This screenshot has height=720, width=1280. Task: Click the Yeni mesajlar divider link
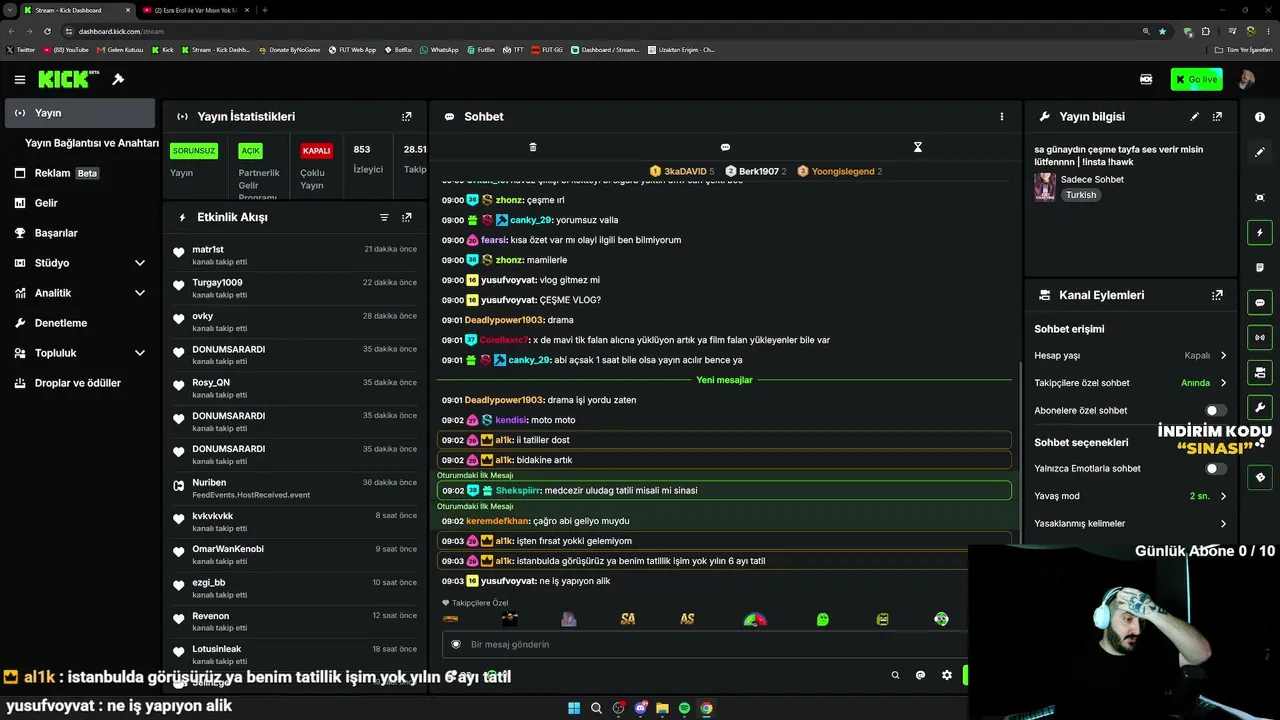click(724, 380)
